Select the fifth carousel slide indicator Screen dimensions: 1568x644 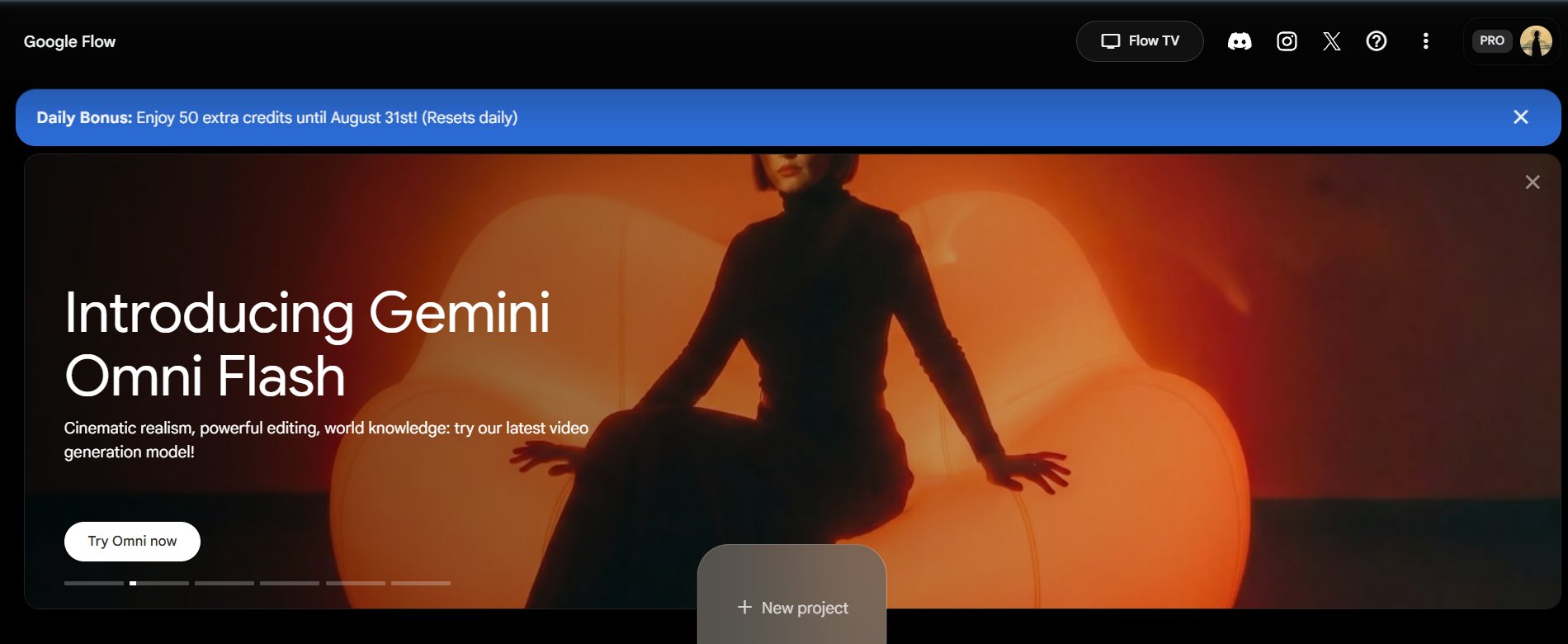pyautogui.click(x=356, y=583)
